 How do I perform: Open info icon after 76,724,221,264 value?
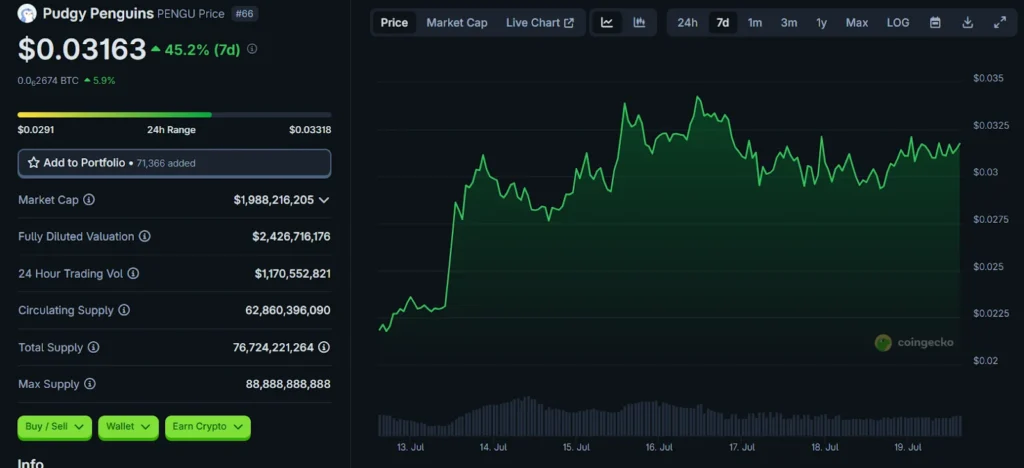pos(324,347)
